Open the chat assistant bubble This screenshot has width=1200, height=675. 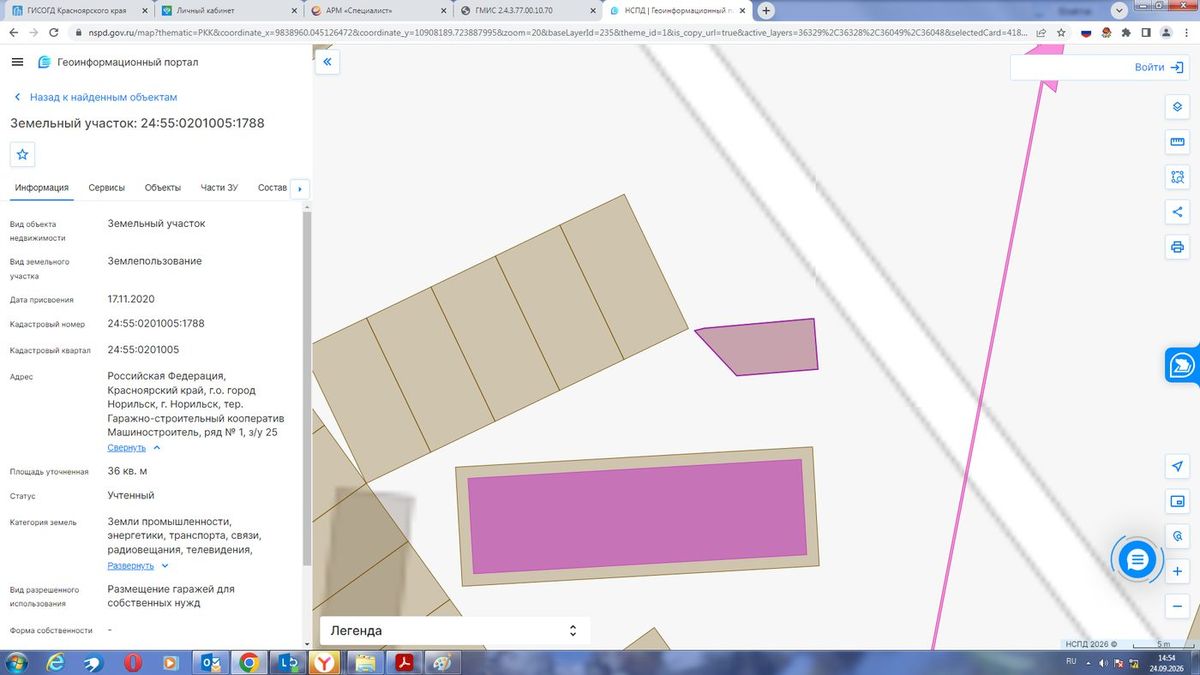point(1136,560)
